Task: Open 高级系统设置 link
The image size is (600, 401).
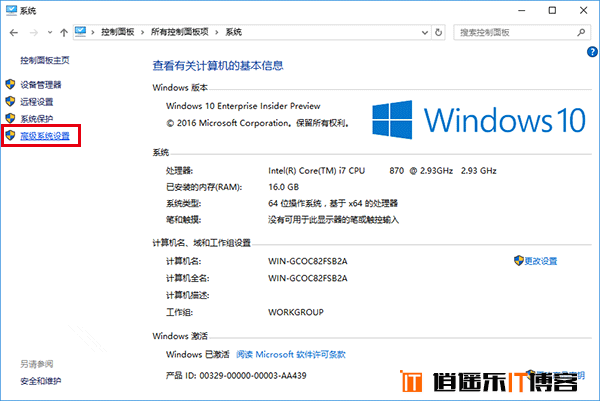Action: 45,136
